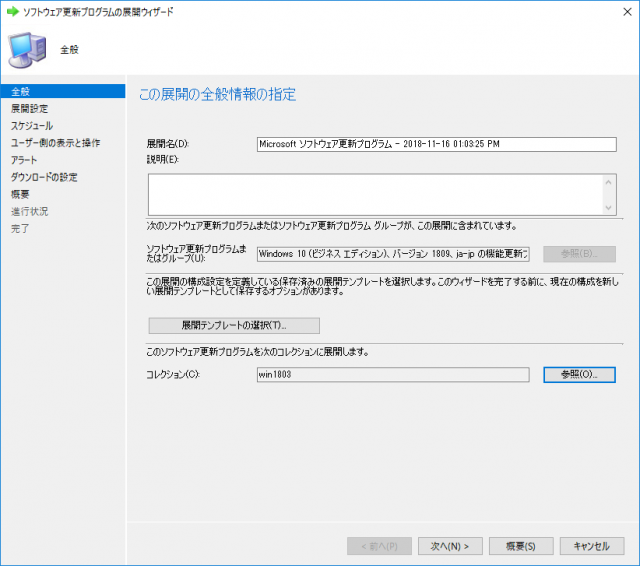The height and width of the screenshot is (566, 640).
Task: Click the 展開名 text field
Action: pyautogui.click(x=435, y=144)
